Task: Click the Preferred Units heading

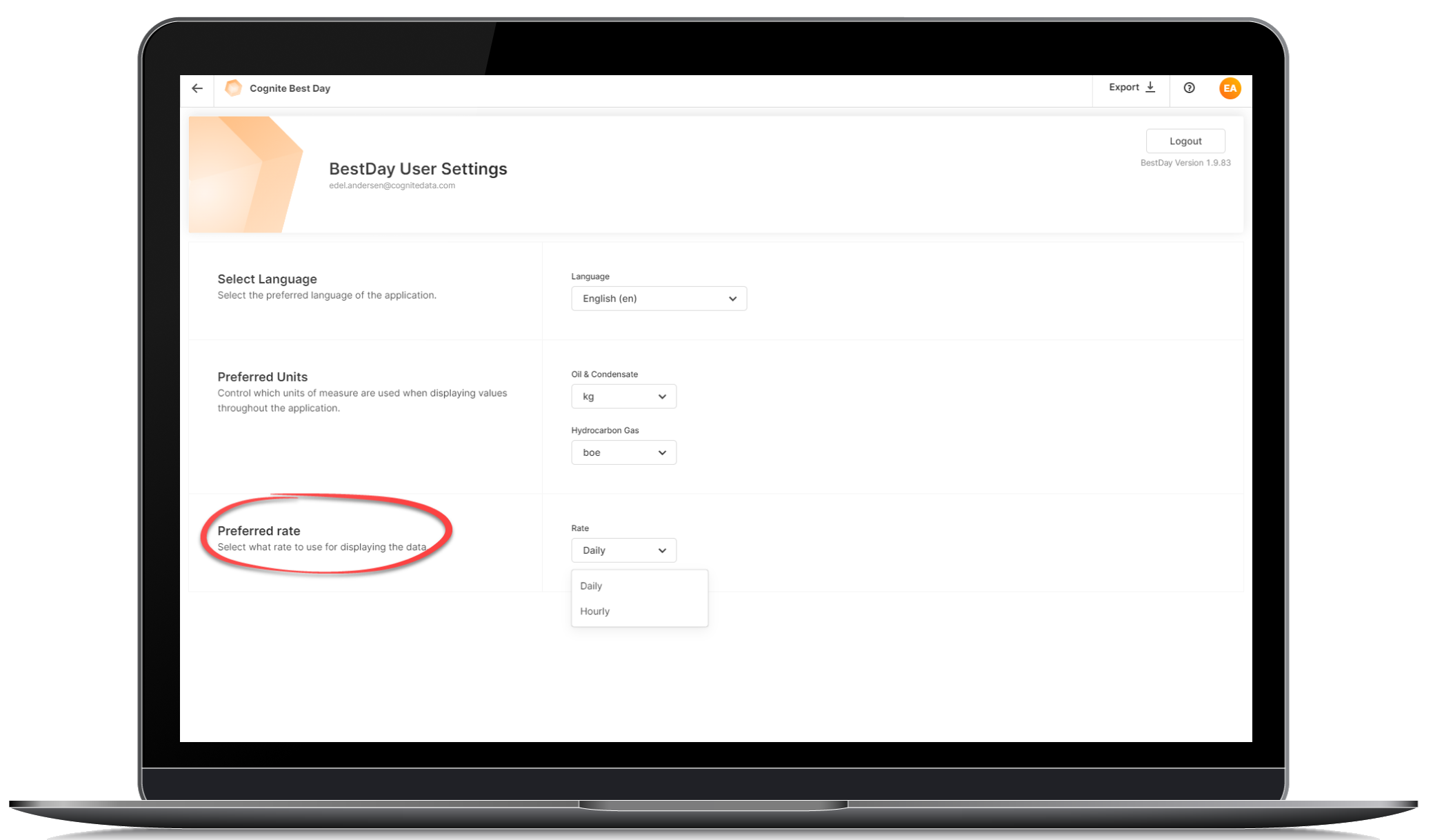Action: (262, 377)
